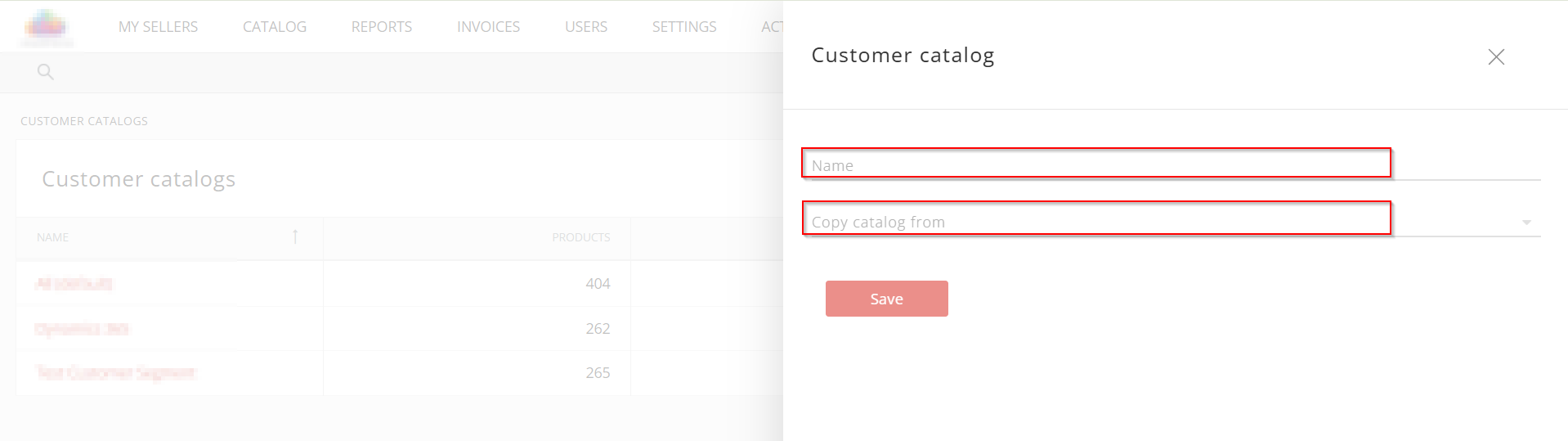Click the Copy catalog from field
The width and height of the screenshot is (1568, 441).
coord(1175,221)
